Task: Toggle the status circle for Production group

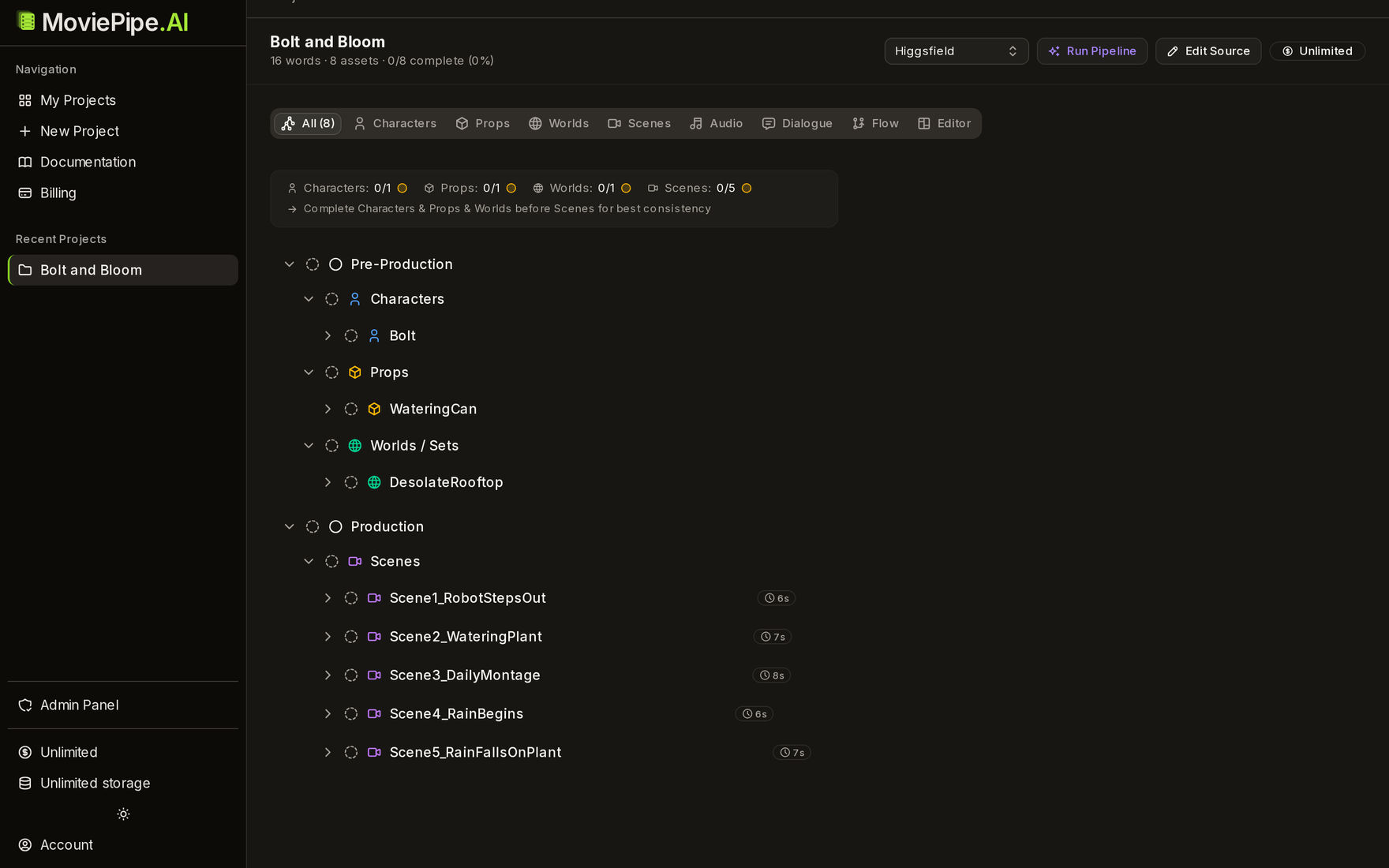Action: pos(313,526)
